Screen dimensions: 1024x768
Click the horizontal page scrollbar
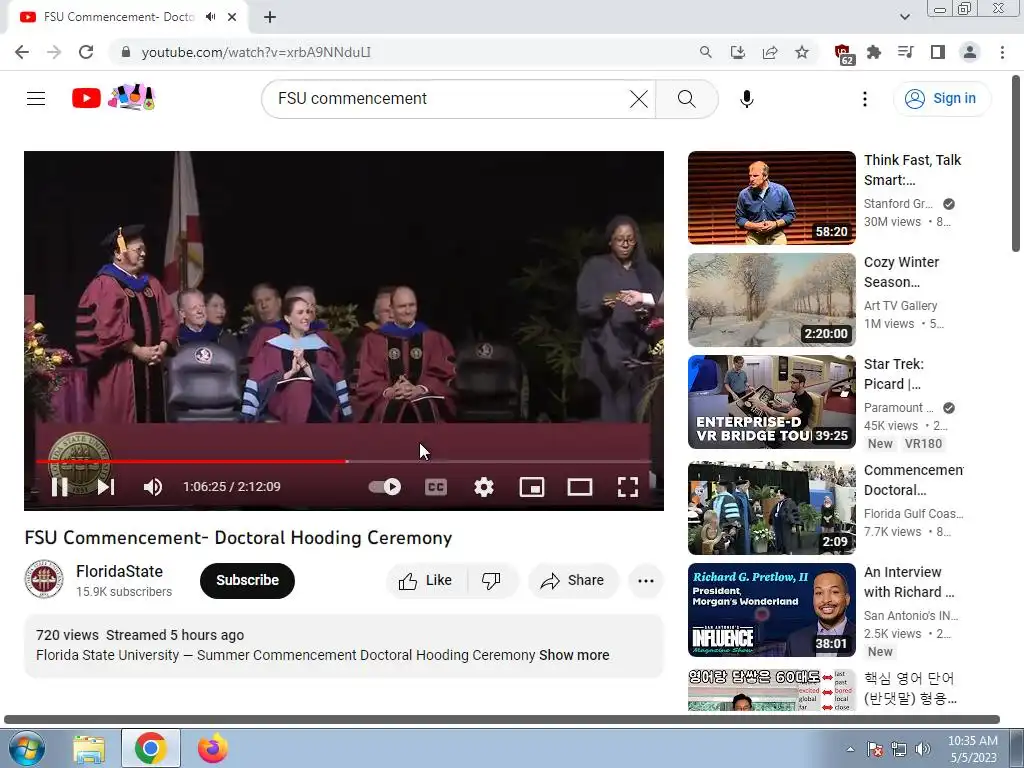click(x=502, y=720)
